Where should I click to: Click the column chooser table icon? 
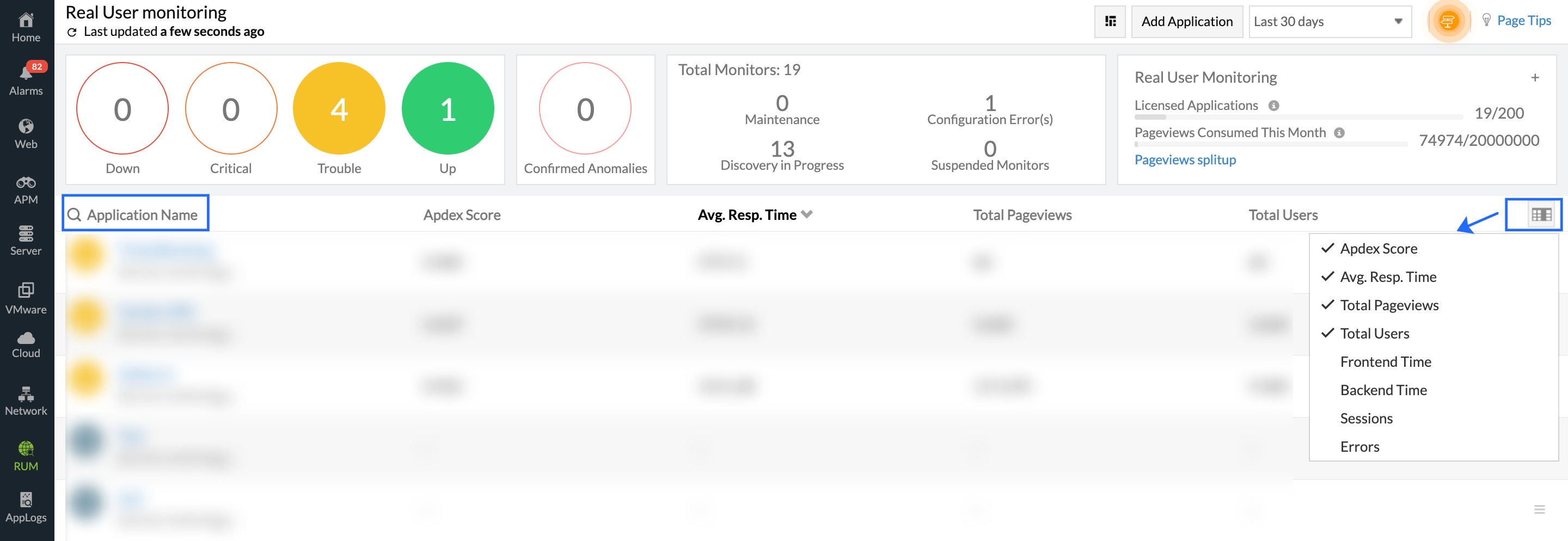point(1541,214)
